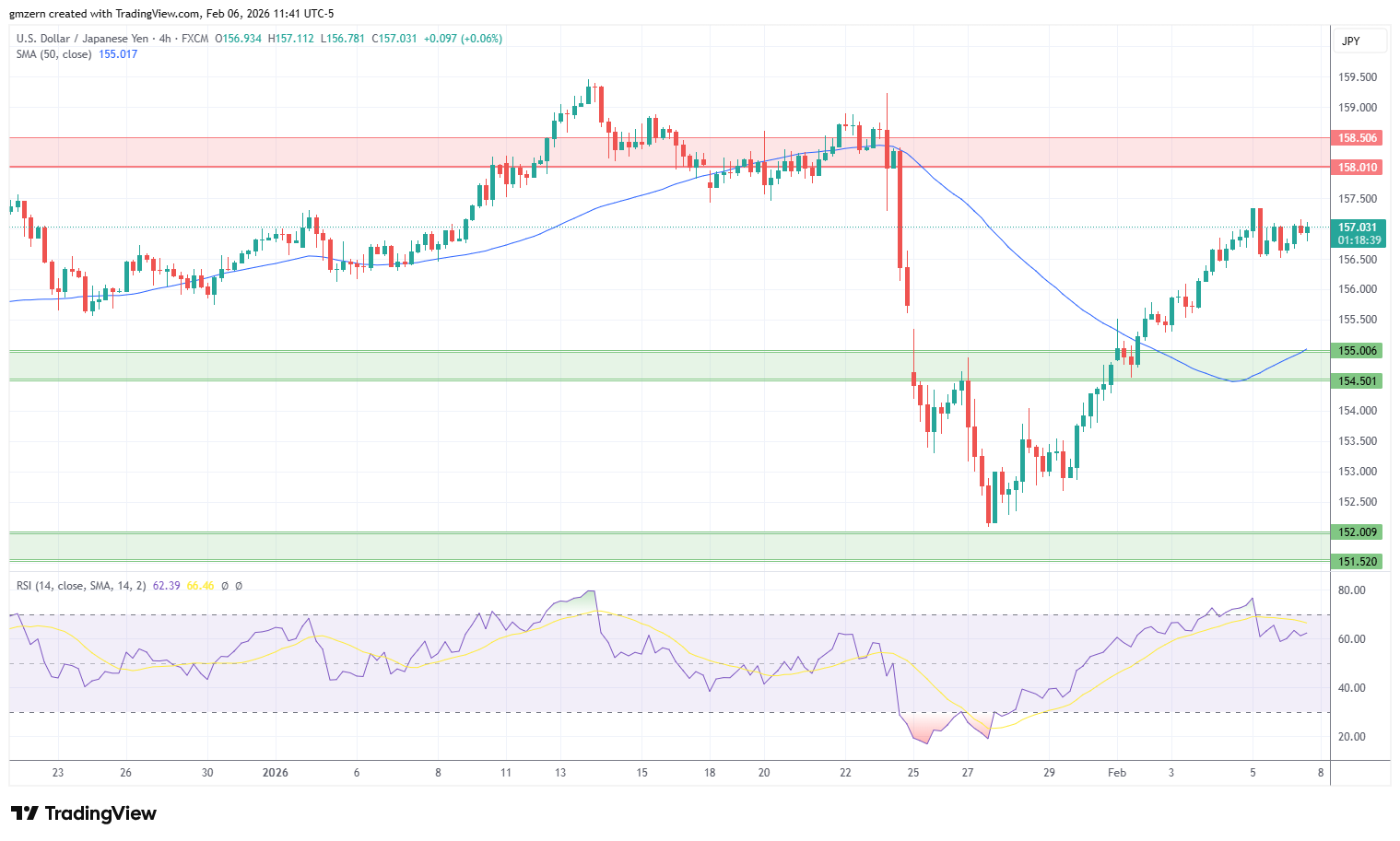The width and height of the screenshot is (1400, 841).
Task: Click the SMA value 155.017
Action: tap(118, 54)
